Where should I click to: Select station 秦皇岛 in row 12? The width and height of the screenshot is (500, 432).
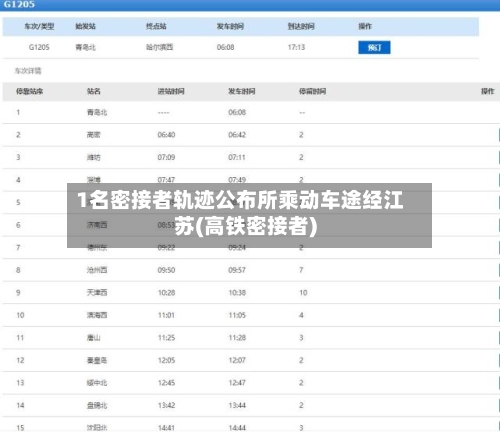click(97, 360)
